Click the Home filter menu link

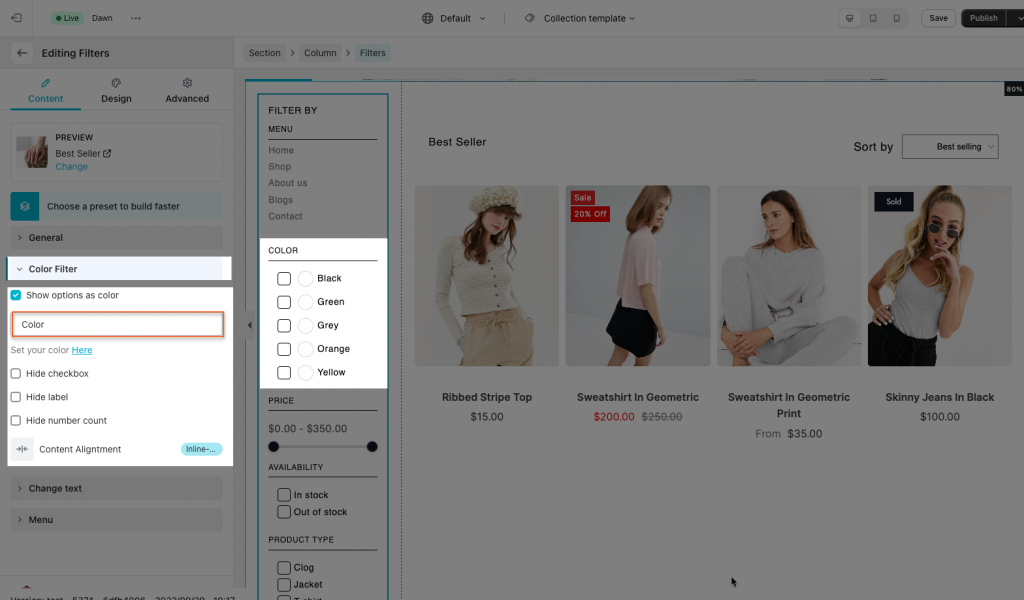point(281,150)
